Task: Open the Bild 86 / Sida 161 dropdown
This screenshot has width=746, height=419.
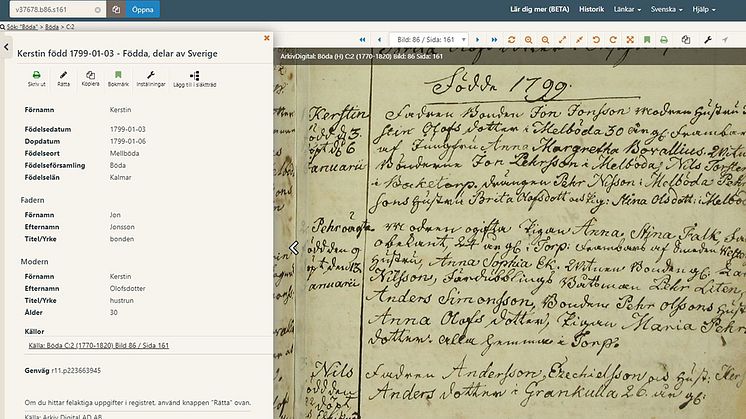Action: (x=428, y=40)
